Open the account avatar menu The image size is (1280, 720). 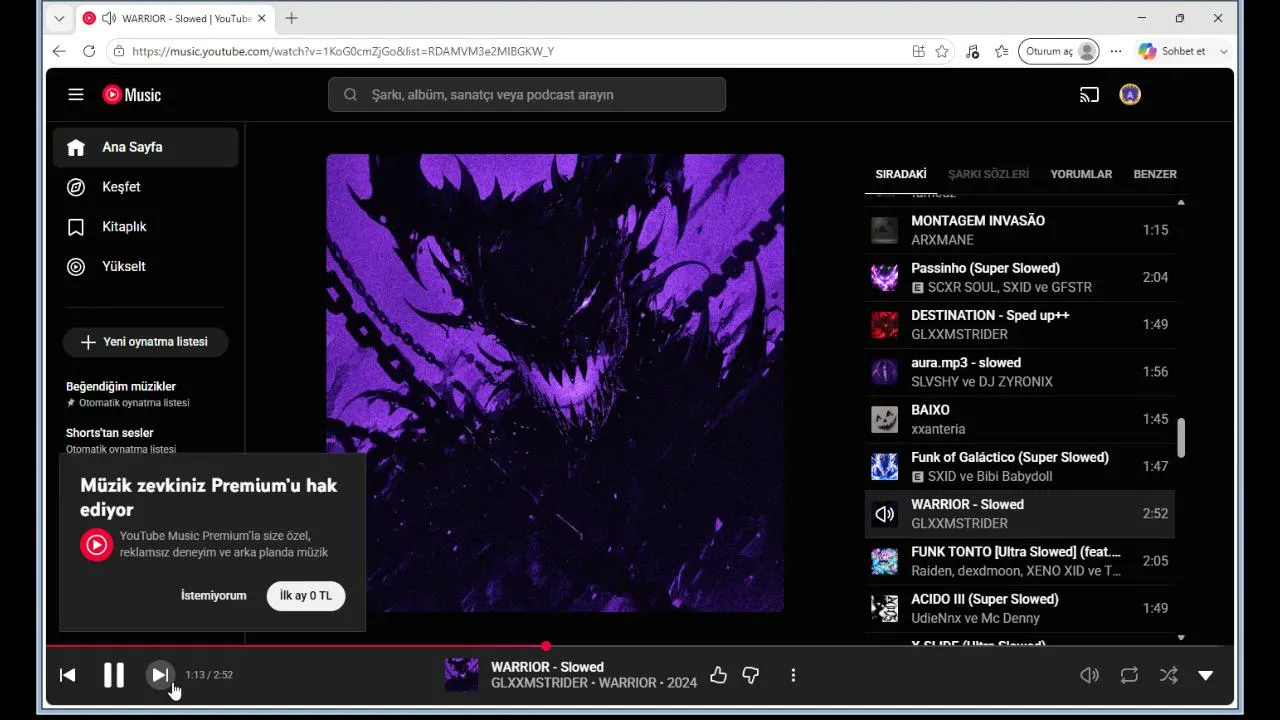point(1130,95)
